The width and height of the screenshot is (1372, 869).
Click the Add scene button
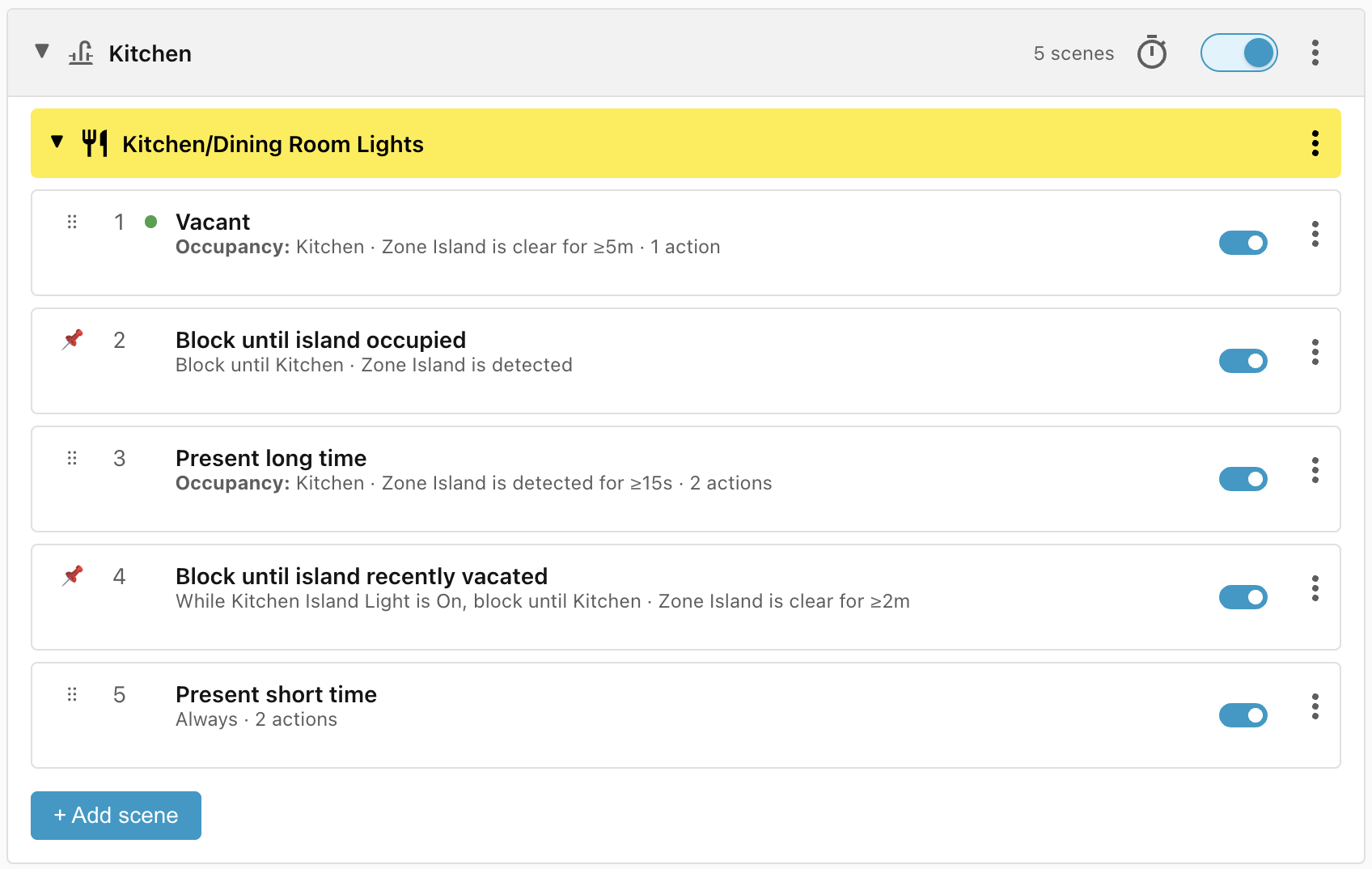click(x=116, y=816)
